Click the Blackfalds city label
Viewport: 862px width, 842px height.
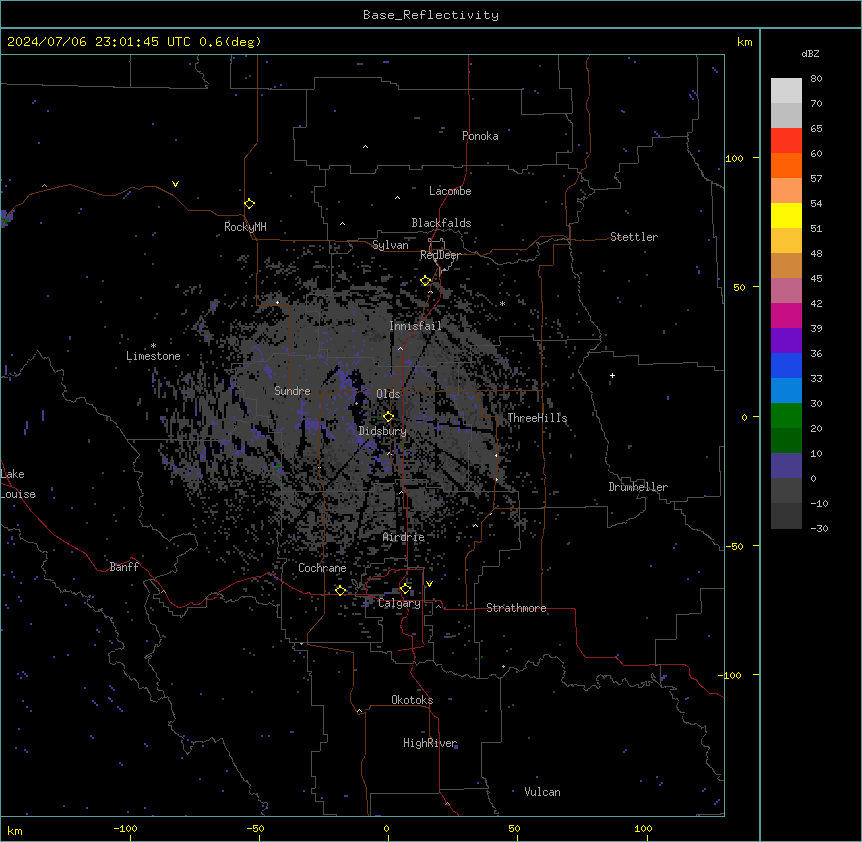pyautogui.click(x=441, y=223)
